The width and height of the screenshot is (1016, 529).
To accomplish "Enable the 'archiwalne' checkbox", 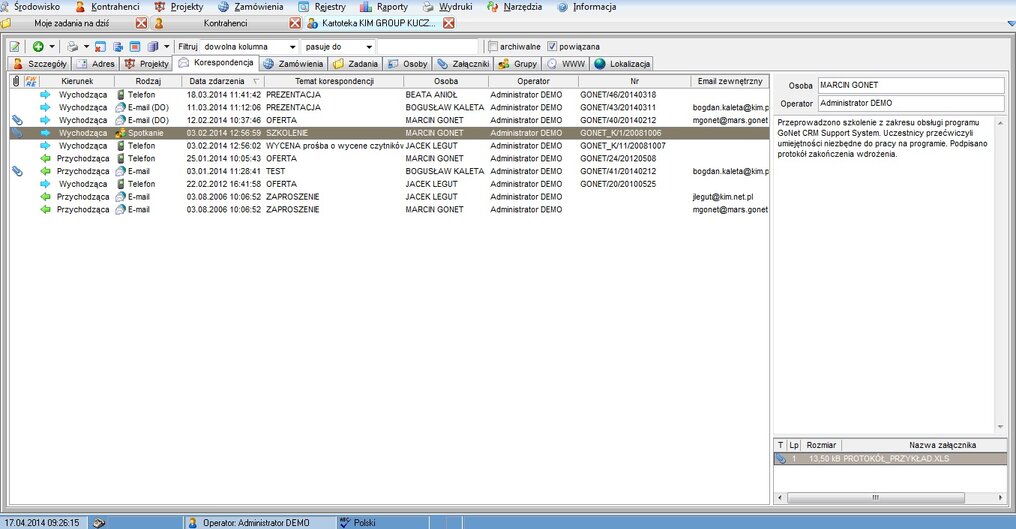I will [x=493, y=47].
